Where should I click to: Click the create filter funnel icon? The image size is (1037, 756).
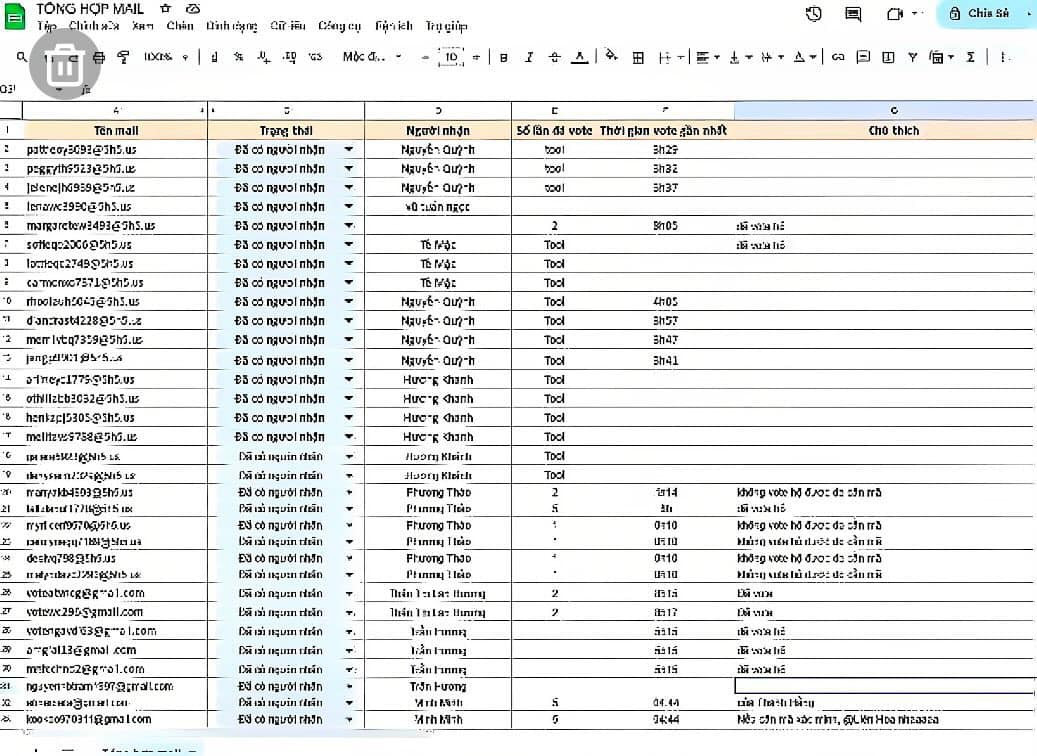[x=912, y=58]
